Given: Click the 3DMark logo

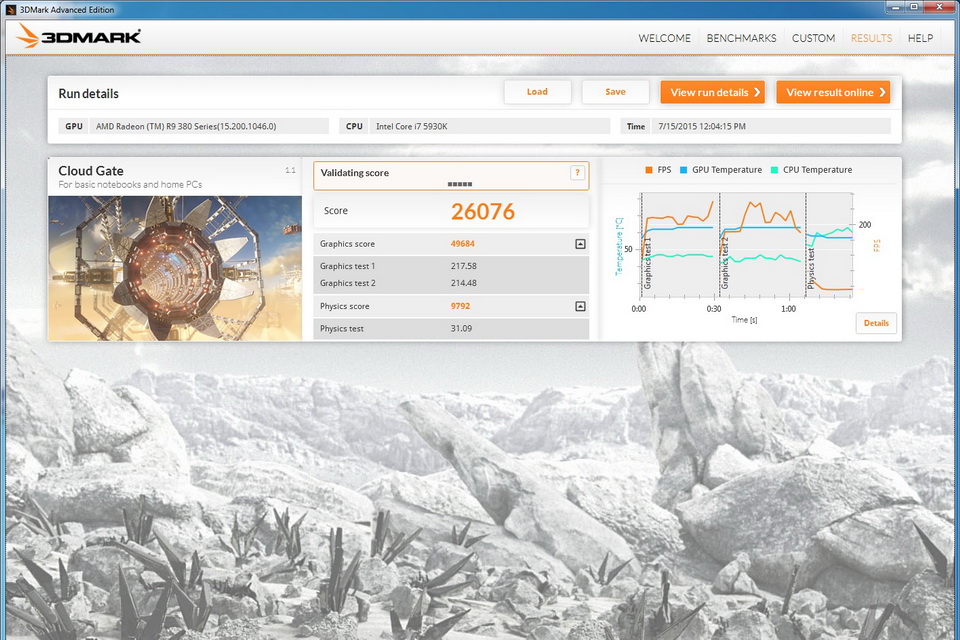Looking at the screenshot, I should pos(78,36).
